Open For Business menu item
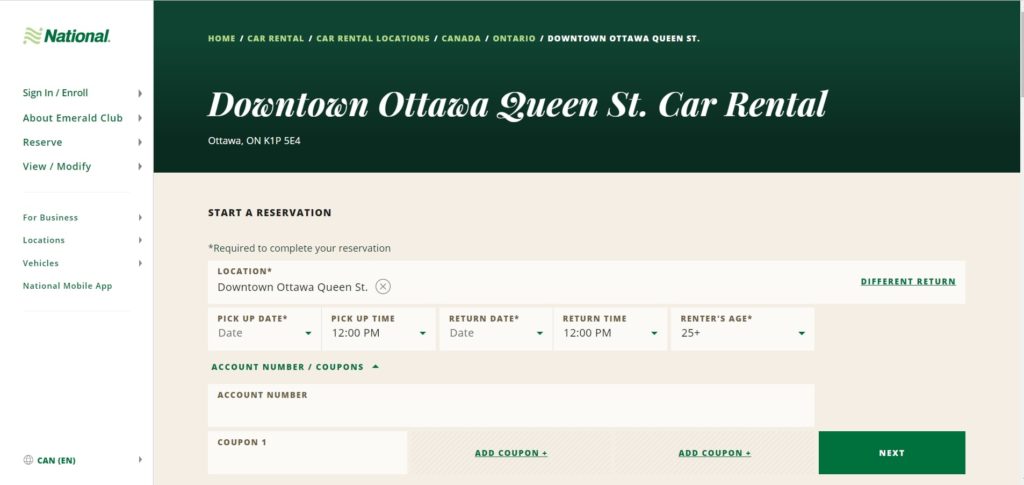This screenshot has width=1024, height=485. coord(50,217)
